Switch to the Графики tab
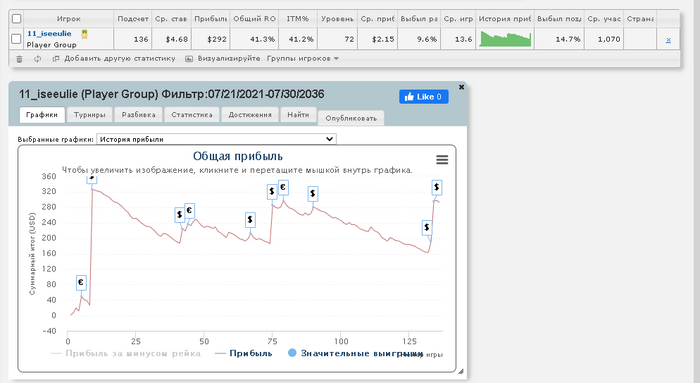Screen dimensions: 700x383 pyautogui.click(x=42, y=115)
